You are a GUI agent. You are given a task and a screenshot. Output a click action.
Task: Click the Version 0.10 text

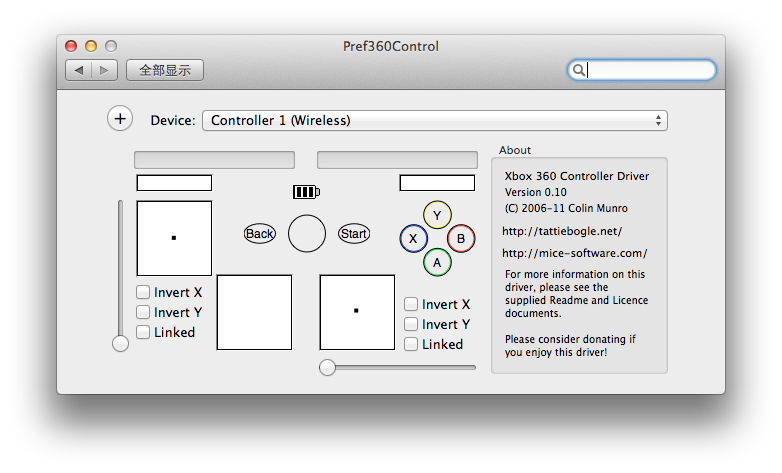pos(536,192)
